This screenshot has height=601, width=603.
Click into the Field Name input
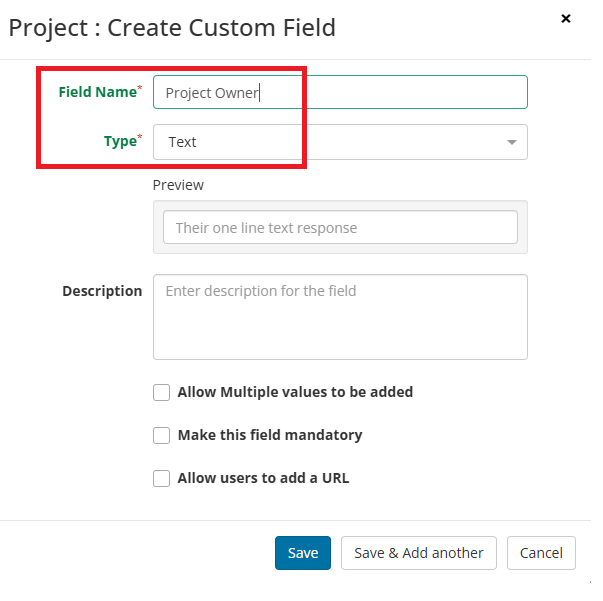[340, 92]
